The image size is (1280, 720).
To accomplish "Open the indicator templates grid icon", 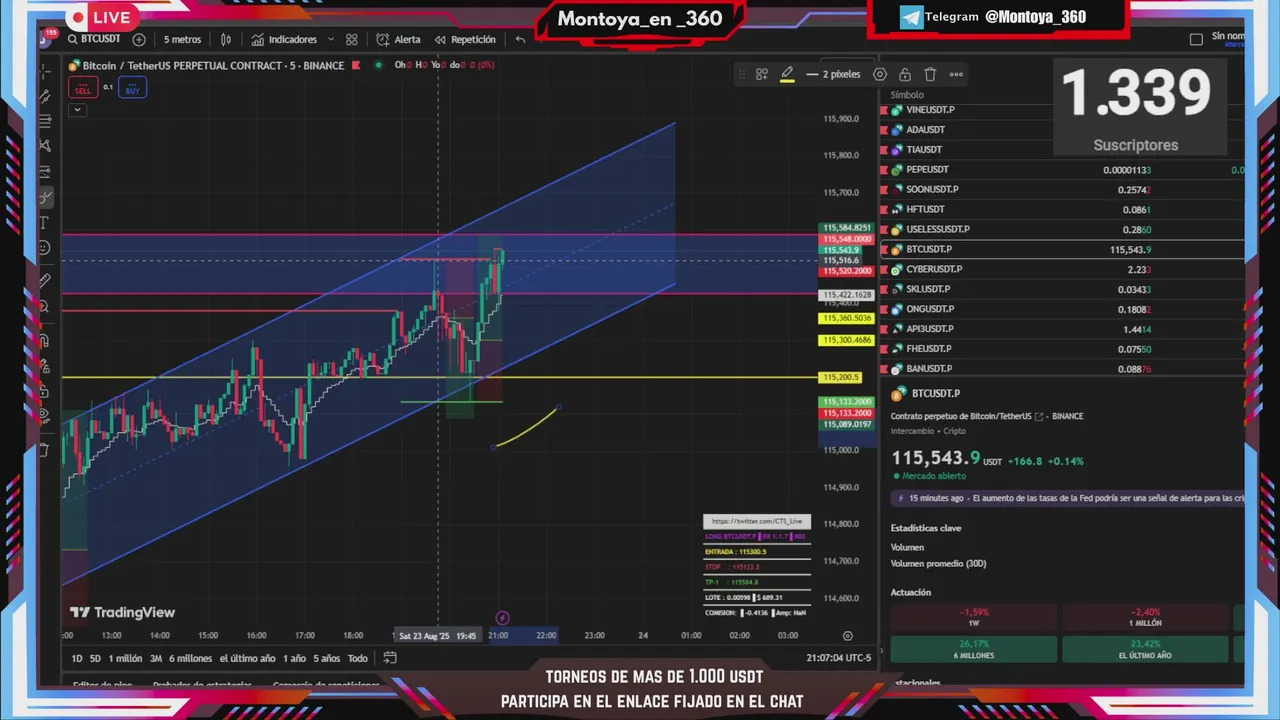I will [352, 39].
